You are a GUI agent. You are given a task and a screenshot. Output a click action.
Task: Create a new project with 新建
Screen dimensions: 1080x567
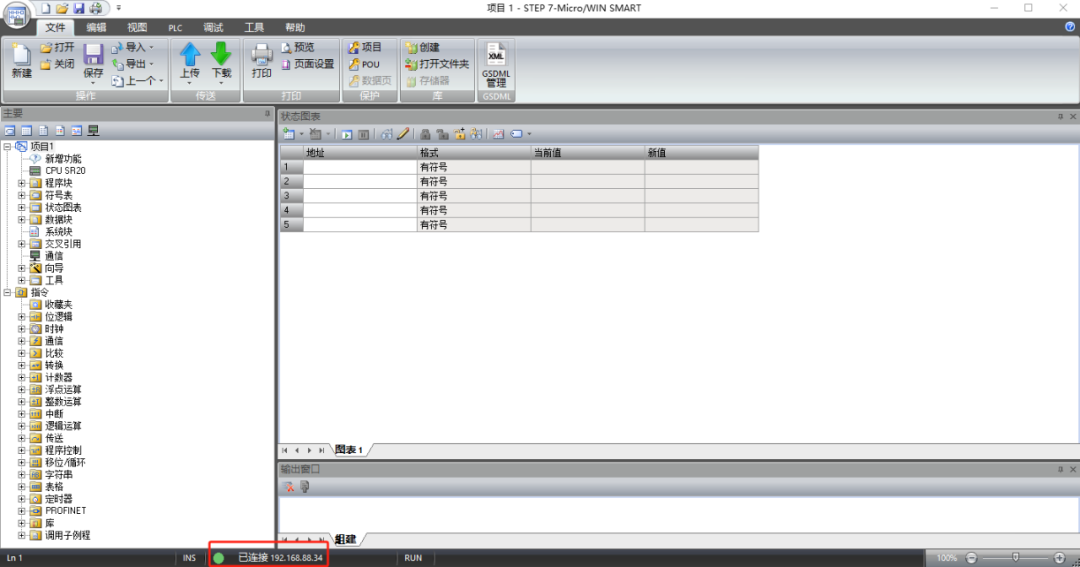click(21, 60)
